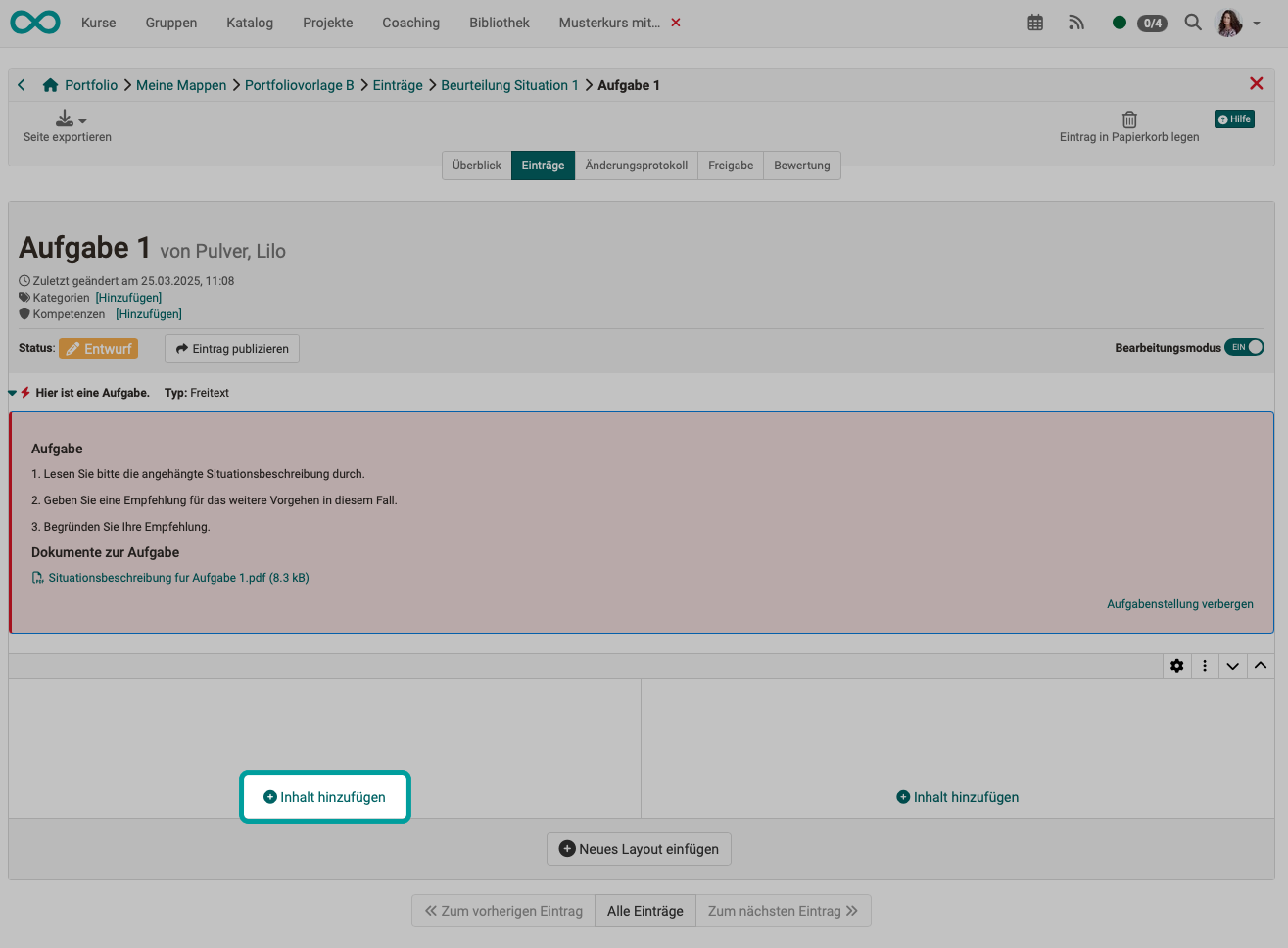1288x948 pixels.
Task: Switch off the Bearbeitungsmodus toggle
Action: click(x=1244, y=347)
